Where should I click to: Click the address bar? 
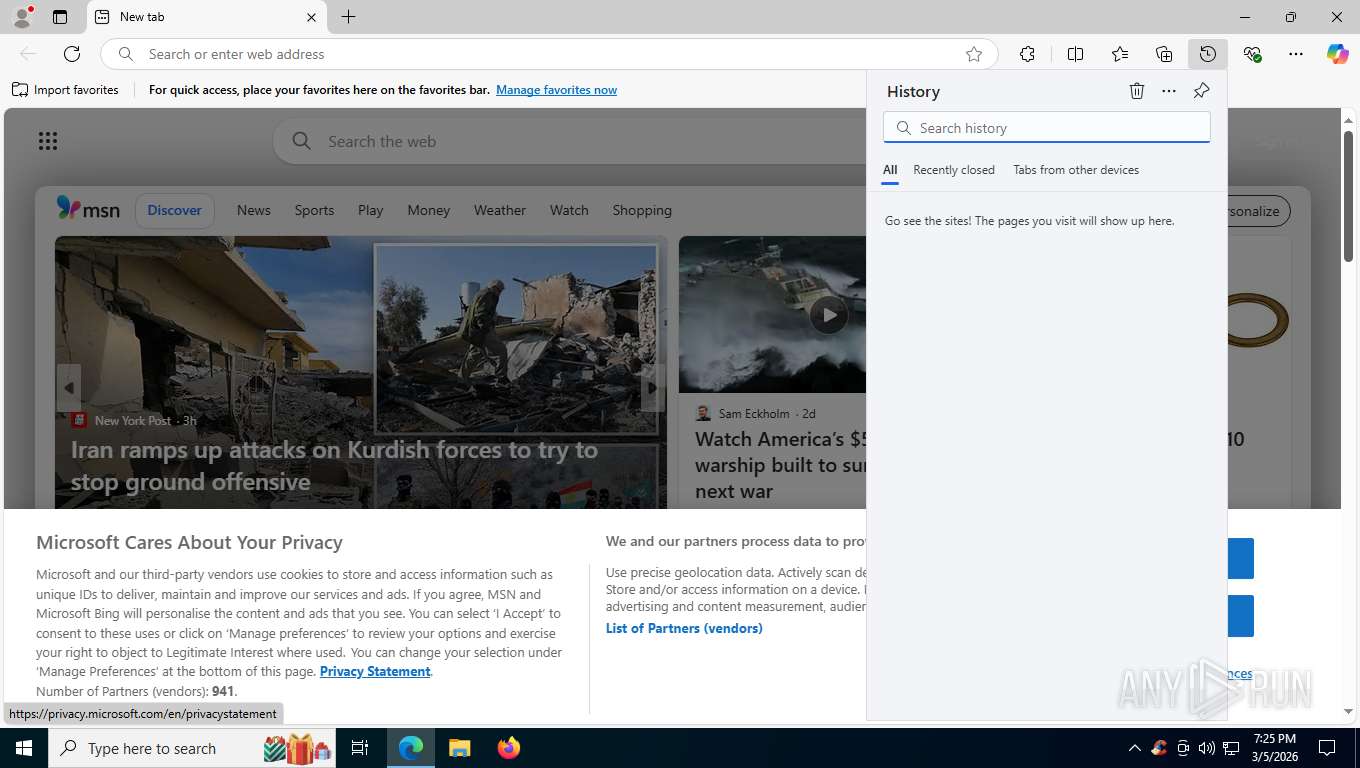[550, 54]
